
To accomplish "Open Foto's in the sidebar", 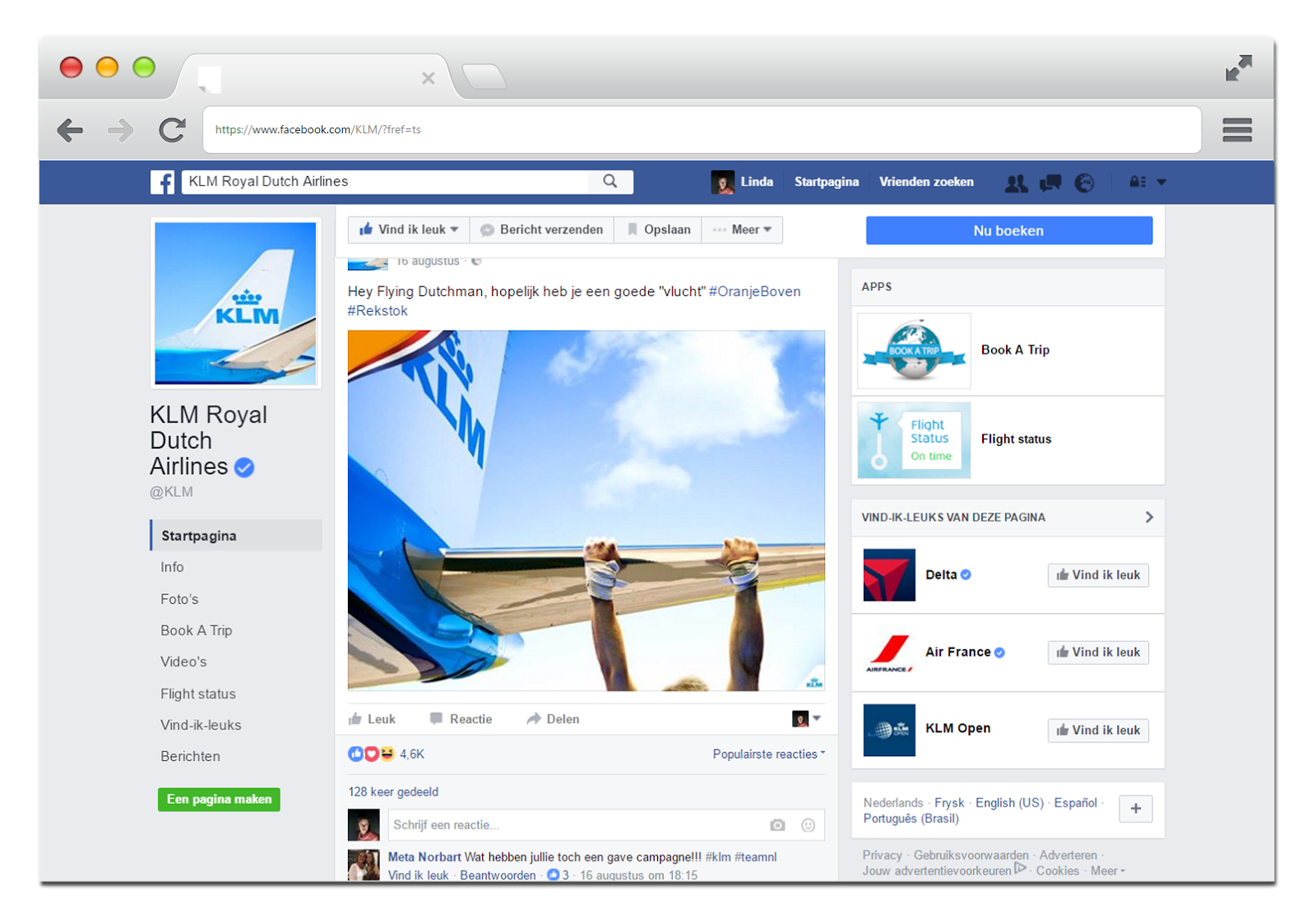I will coord(179,599).
